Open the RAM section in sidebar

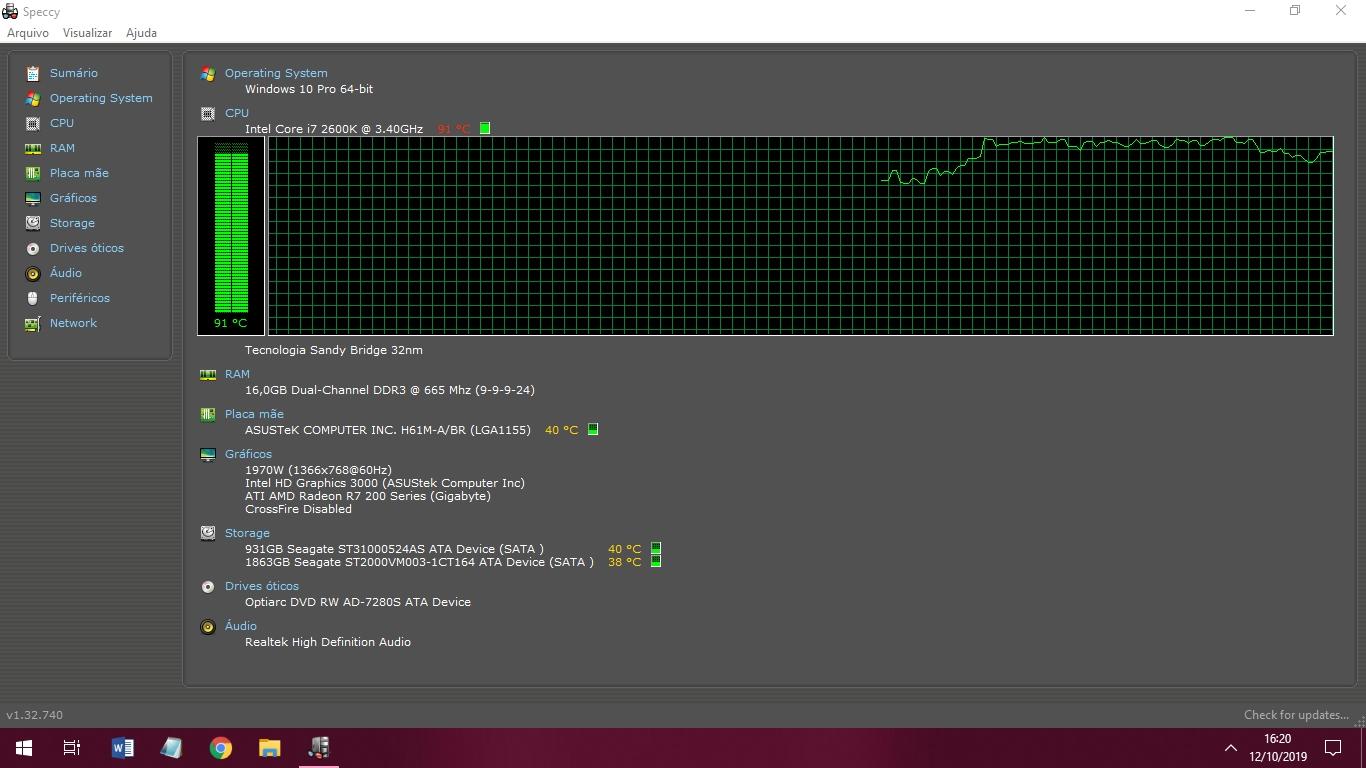click(62, 148)
